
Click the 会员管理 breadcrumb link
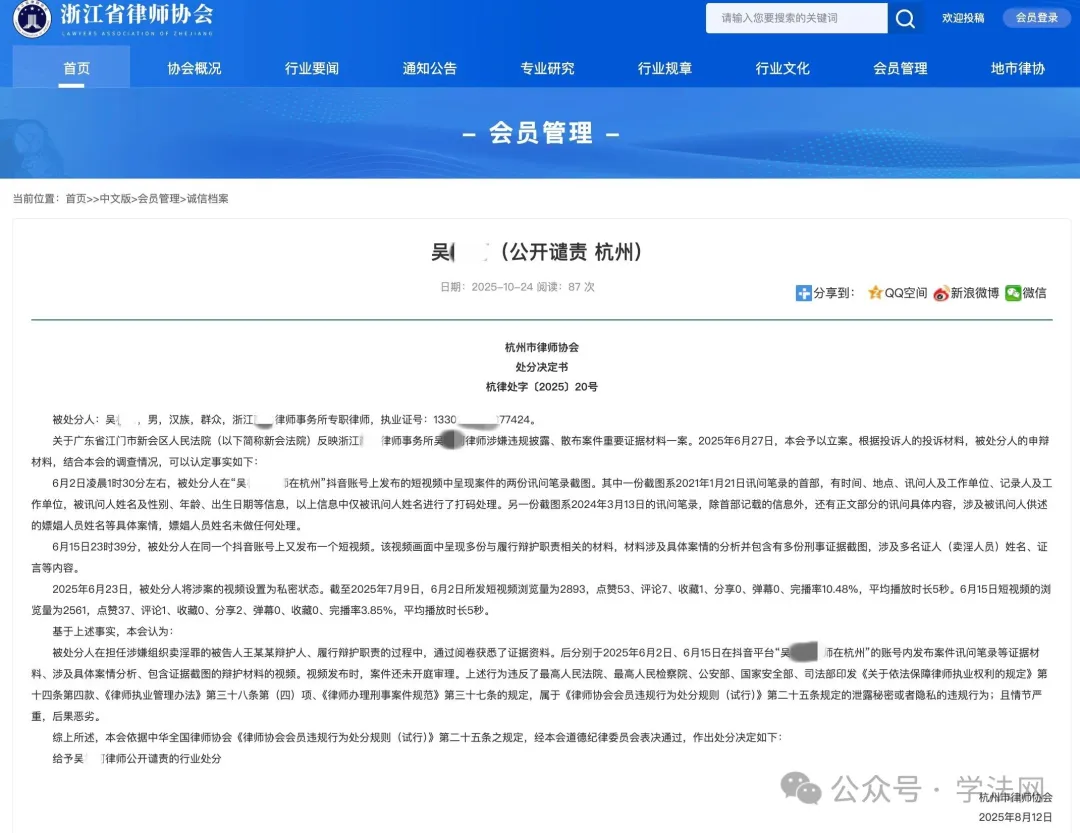(x=158, y=198)
